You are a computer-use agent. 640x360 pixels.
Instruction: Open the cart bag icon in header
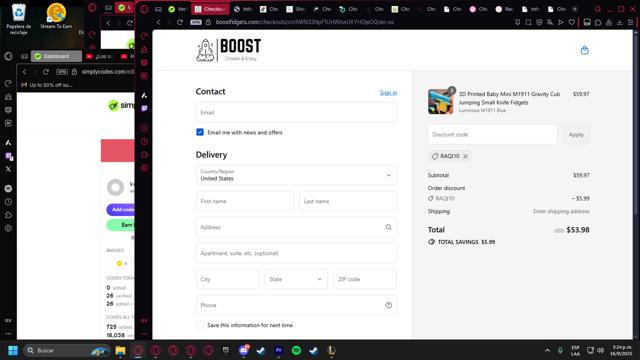[x=584, y=50]
